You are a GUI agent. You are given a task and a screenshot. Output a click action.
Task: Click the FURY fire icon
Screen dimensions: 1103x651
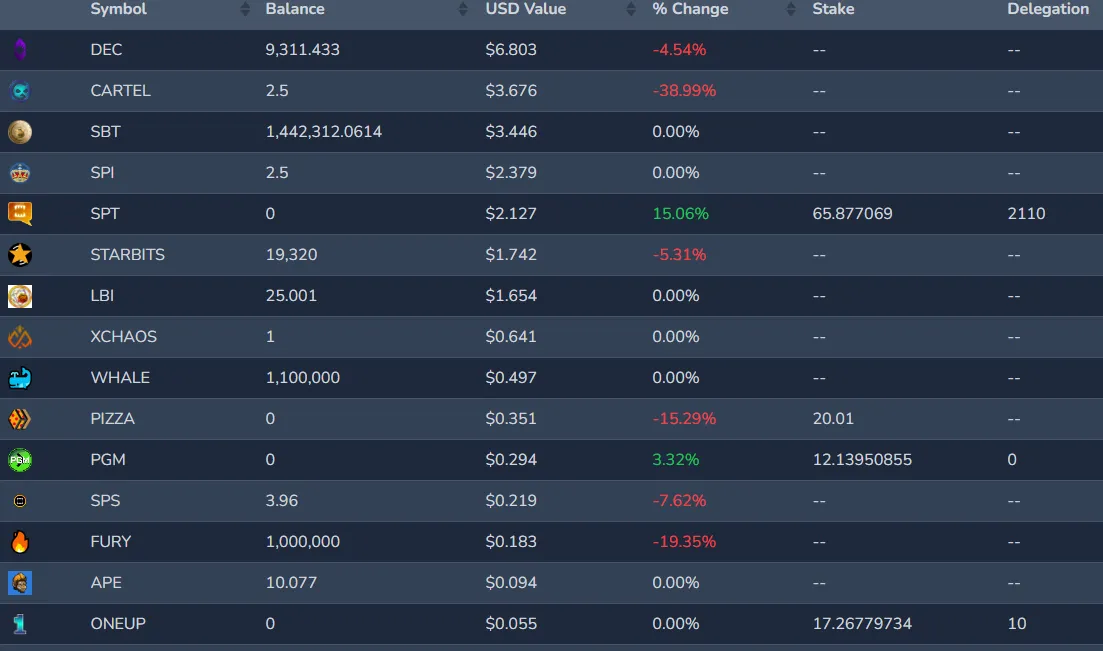20,542
